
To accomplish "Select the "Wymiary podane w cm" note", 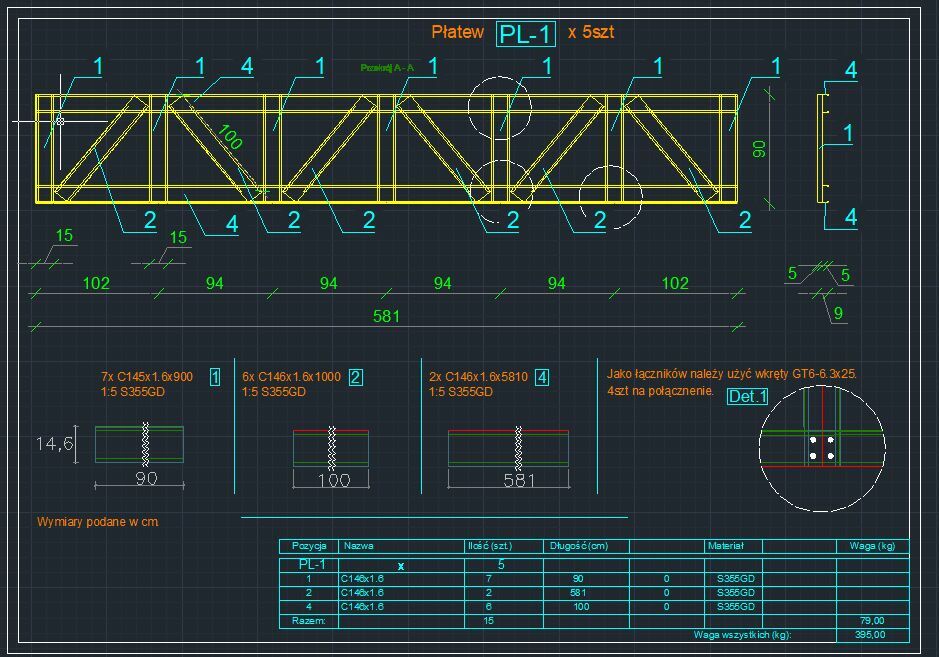I will click(98, 522).
